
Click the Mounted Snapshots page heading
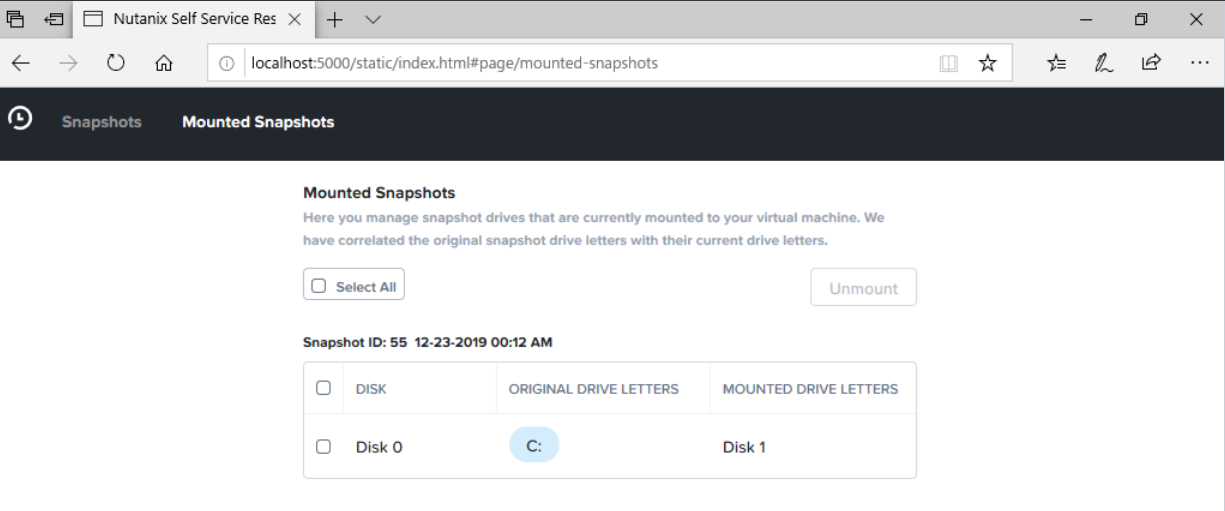coord(379,193)
